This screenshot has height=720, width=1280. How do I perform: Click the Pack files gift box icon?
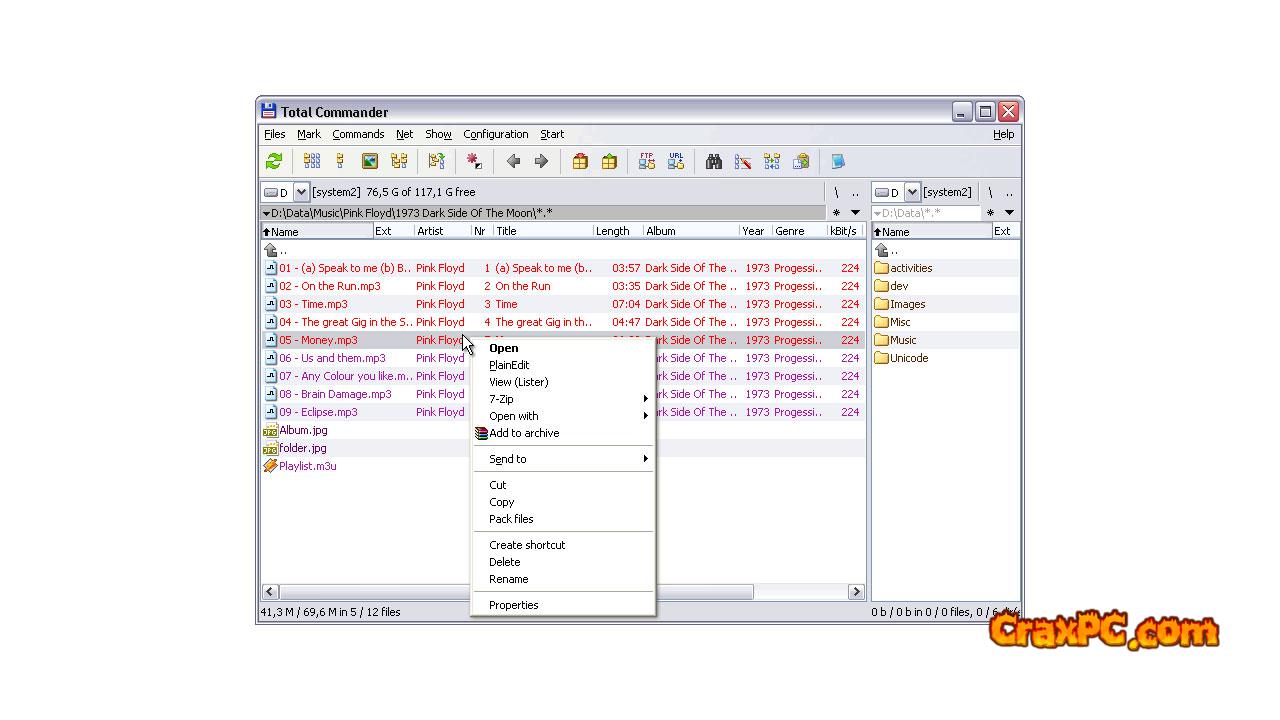(580, 161)
